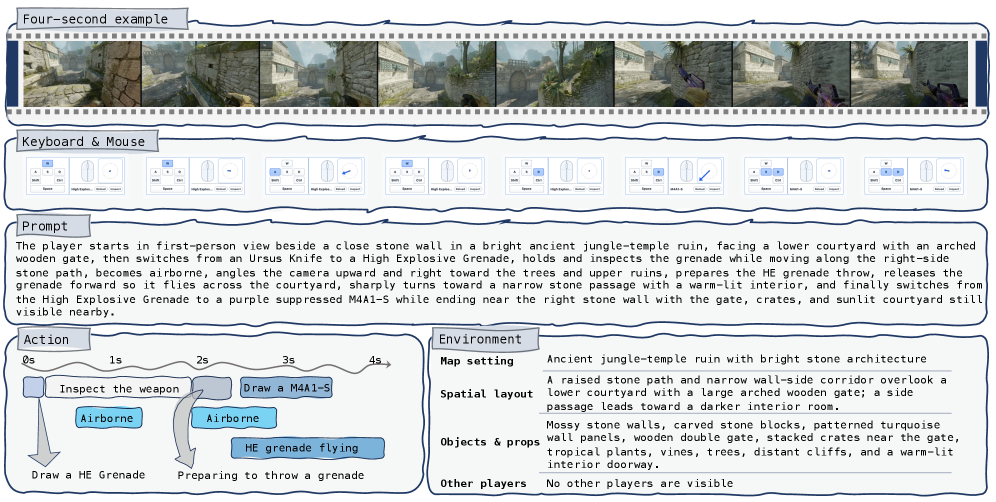Click the Four-second example header tab
The image size is (996, 502).
point(103,19)
